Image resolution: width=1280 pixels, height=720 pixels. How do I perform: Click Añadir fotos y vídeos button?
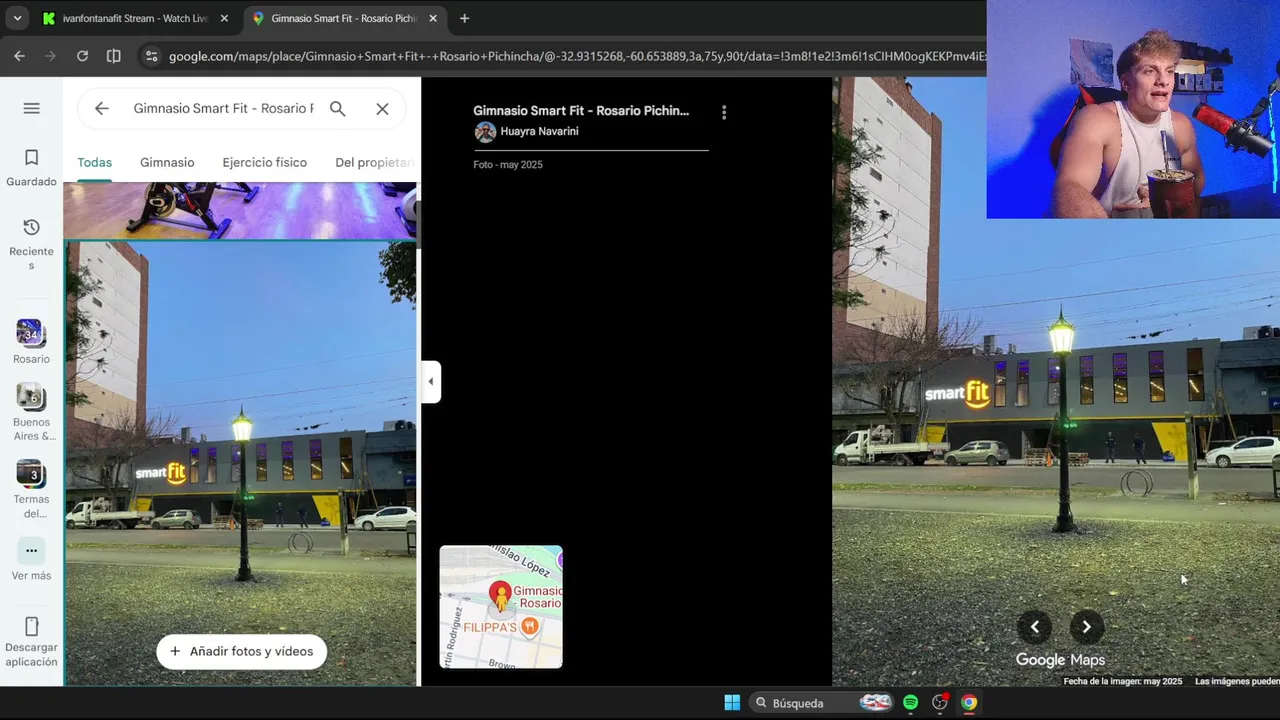[241, 651]
